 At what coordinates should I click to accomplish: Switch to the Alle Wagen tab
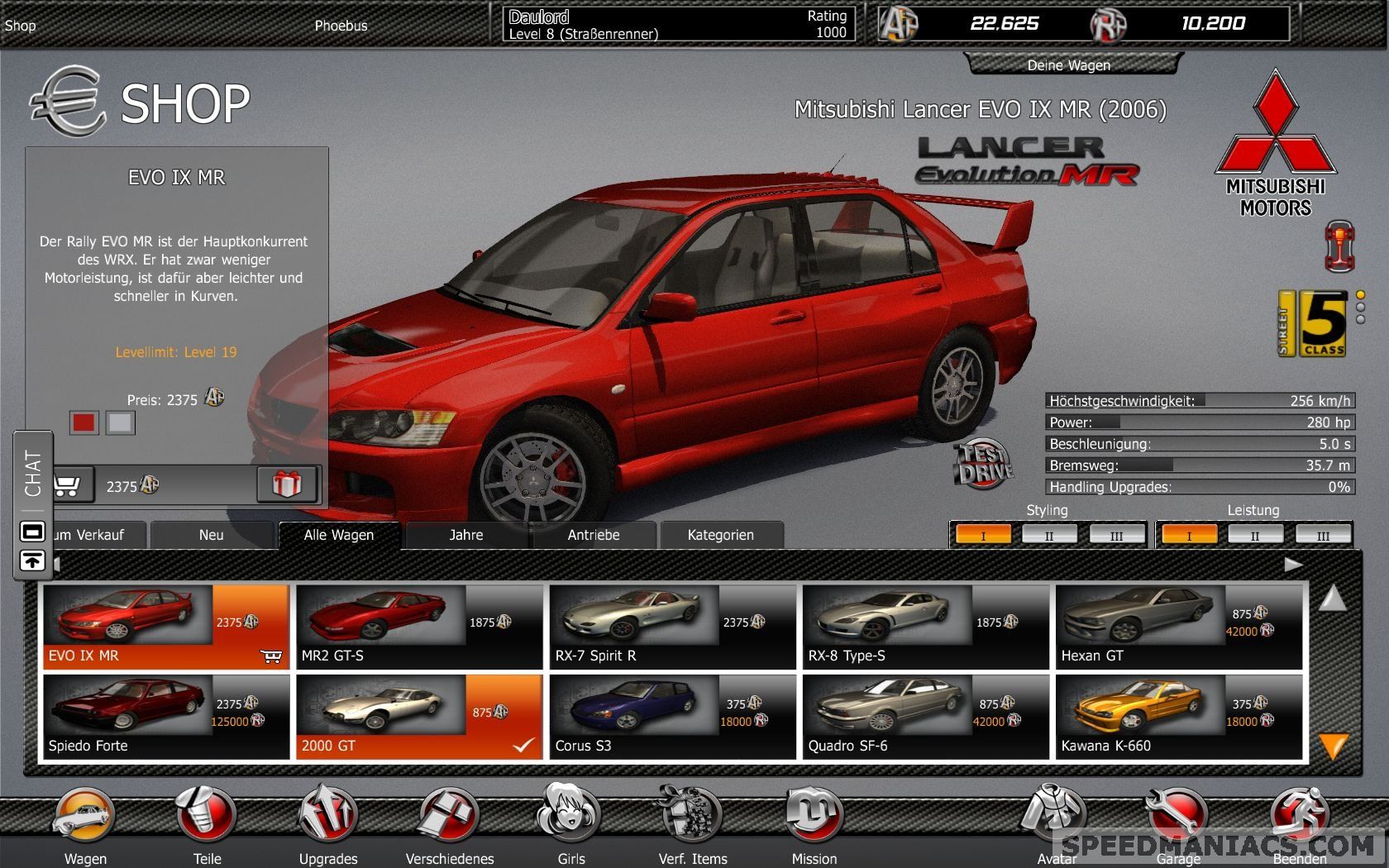pos(339,535)
